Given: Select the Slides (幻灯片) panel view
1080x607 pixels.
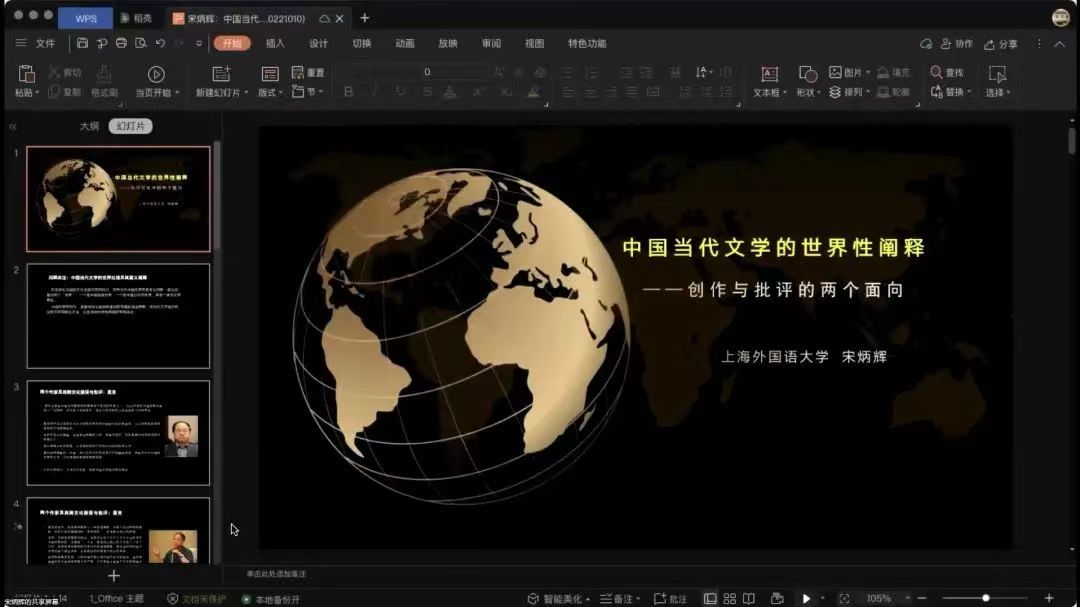Looking at the screenshot, I should click(130, 126).
